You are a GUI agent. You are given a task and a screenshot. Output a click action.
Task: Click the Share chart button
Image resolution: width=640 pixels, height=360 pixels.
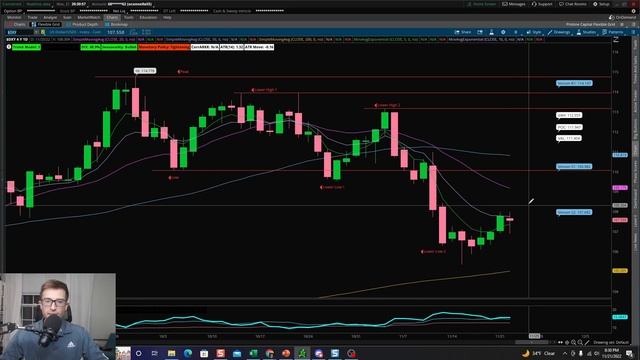[463, 32]
